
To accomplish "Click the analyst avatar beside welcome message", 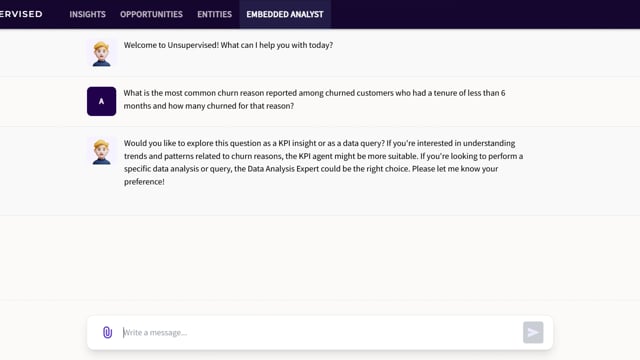I will (101, 53).
